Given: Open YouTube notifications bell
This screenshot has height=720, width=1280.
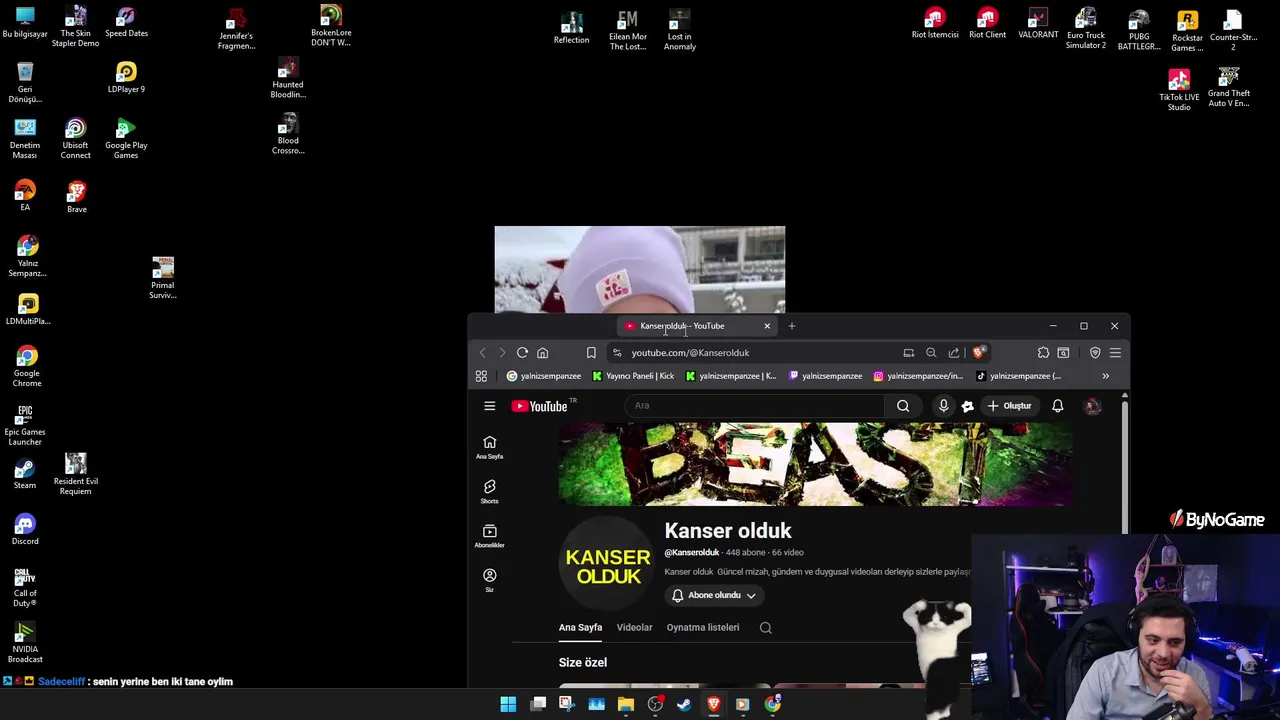Looking at the screenshot, I should (x=1058, y=406).
